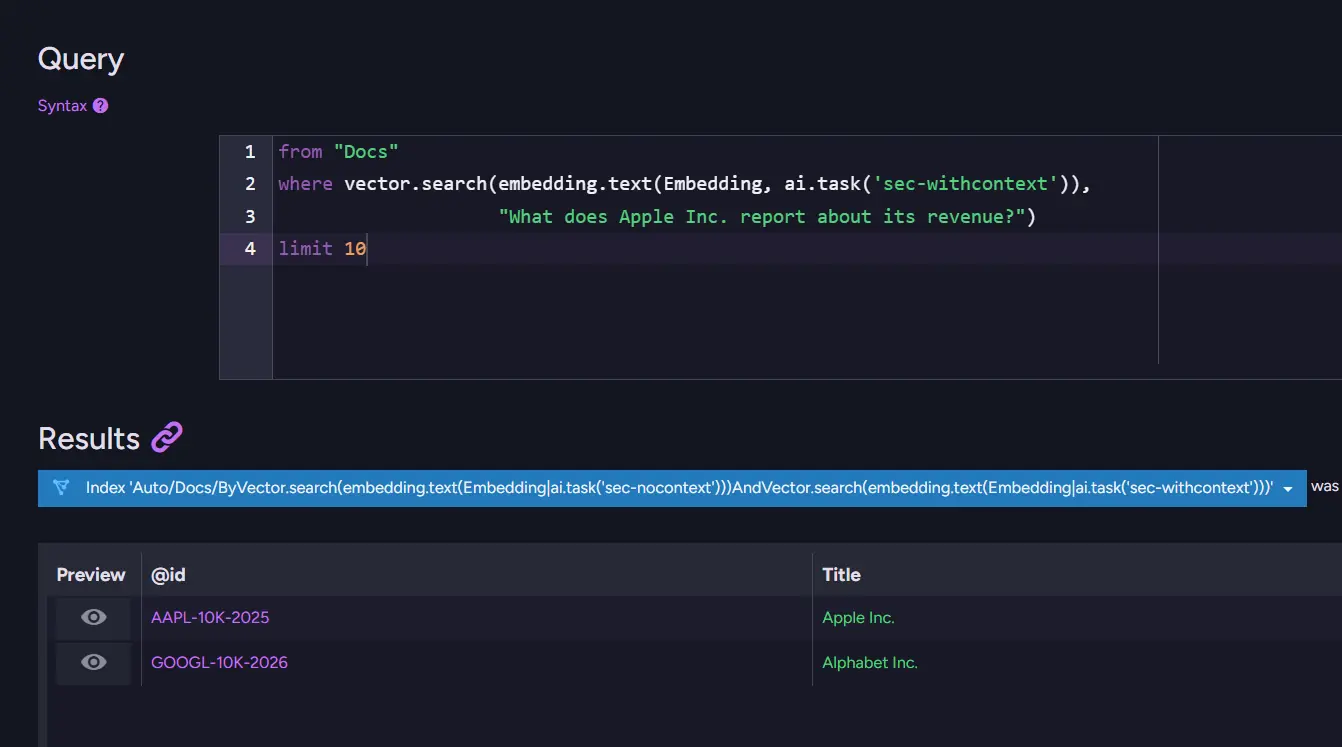The height and width of the screenshot is (747, 1342).
Task: Click the question mark icon beside Syntax
Action: 100,106
